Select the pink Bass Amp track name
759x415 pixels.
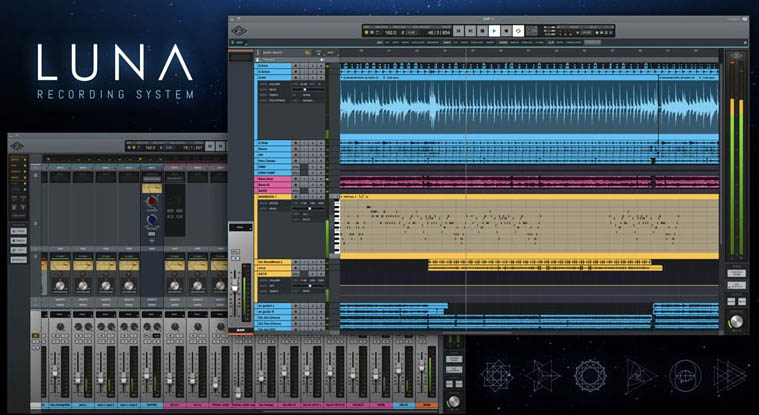click(273, 179)
